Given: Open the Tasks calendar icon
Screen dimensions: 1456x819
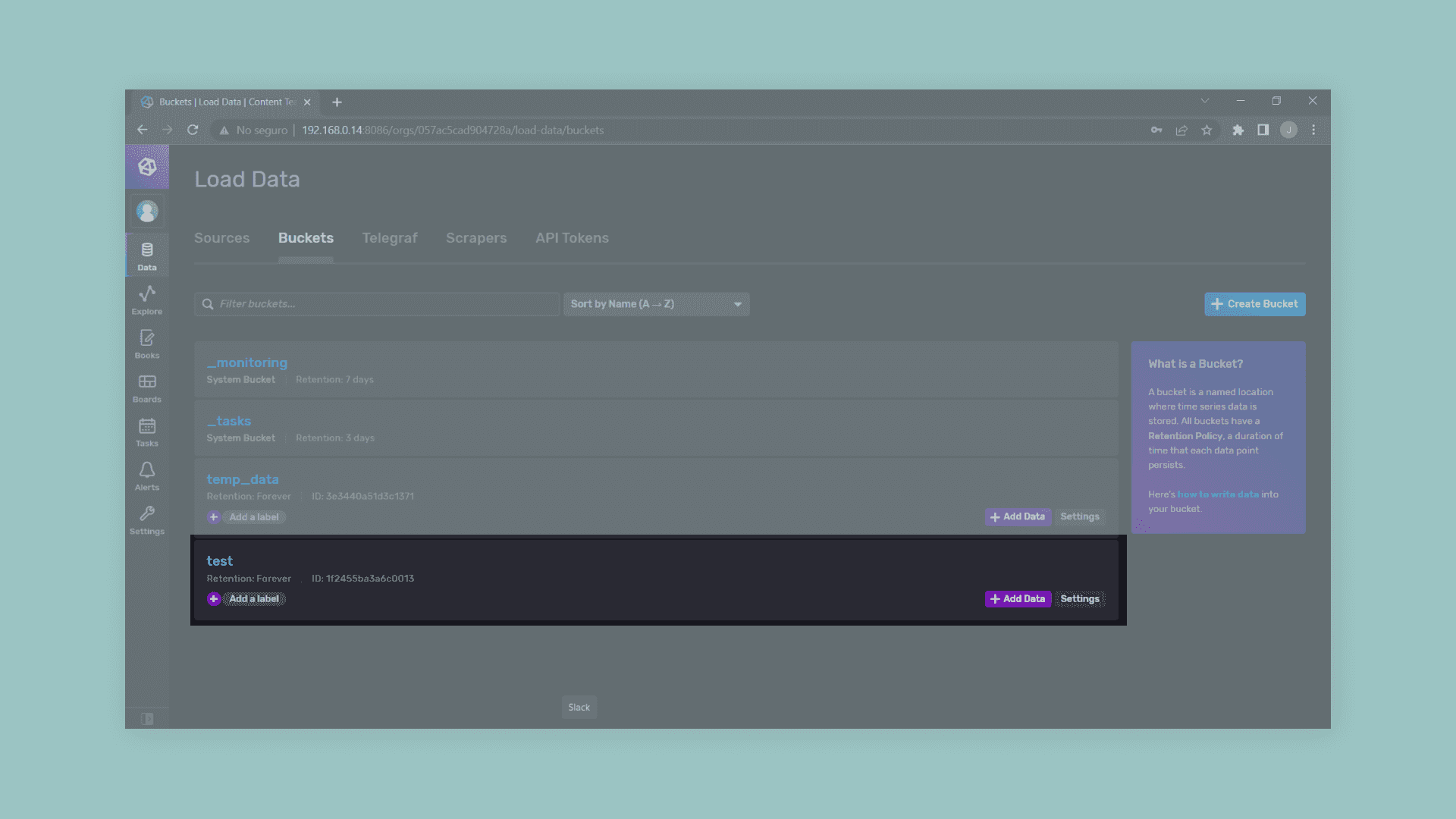Looking at the screenshot, I should [x=147, y=431].
